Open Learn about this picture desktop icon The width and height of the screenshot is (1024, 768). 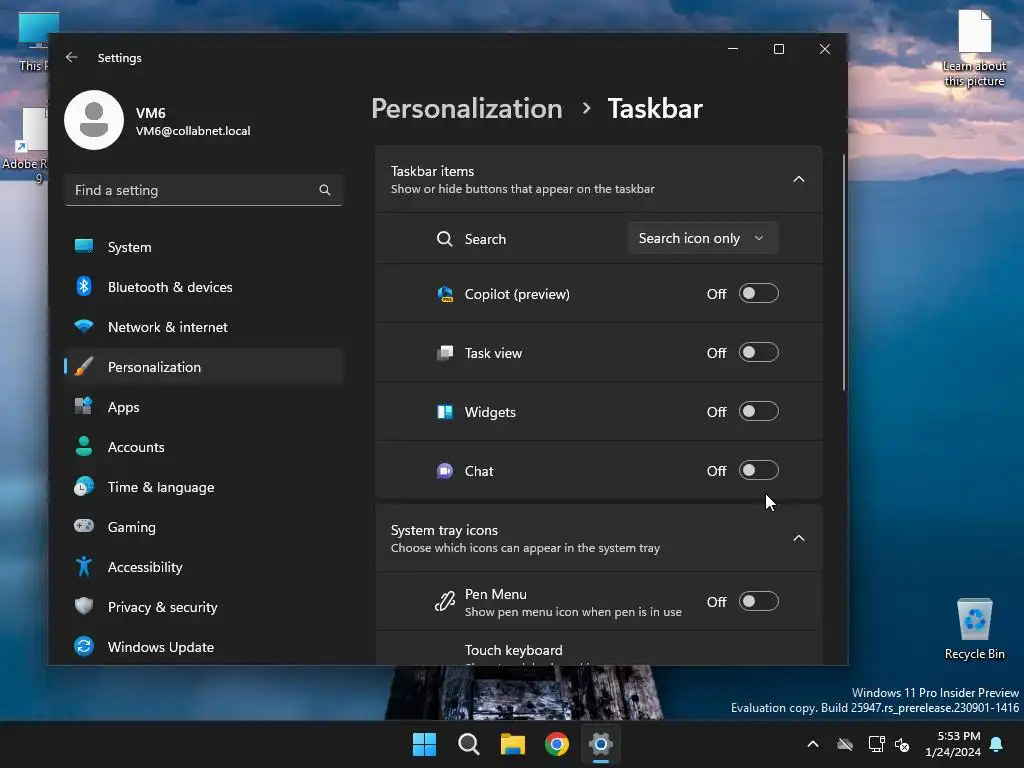point(974,48)
